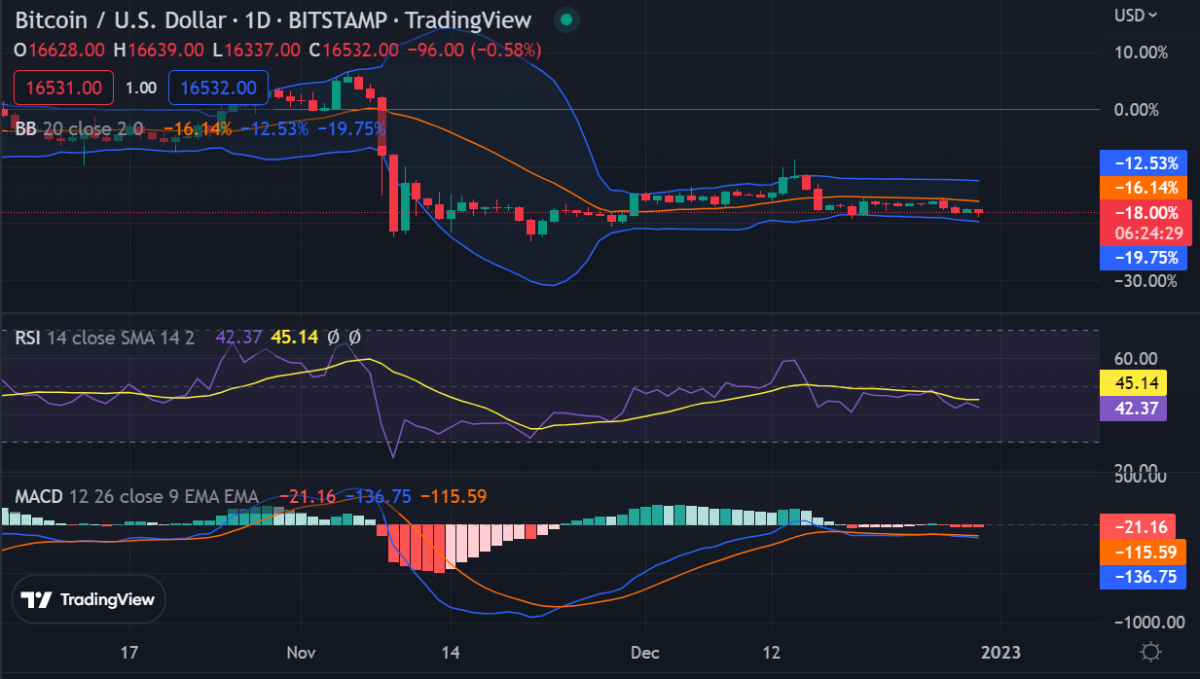This screenshot has height=679, width=1200.
Task: Click RSI legend yellow value 45.14
Action: [x=294, y=338]
